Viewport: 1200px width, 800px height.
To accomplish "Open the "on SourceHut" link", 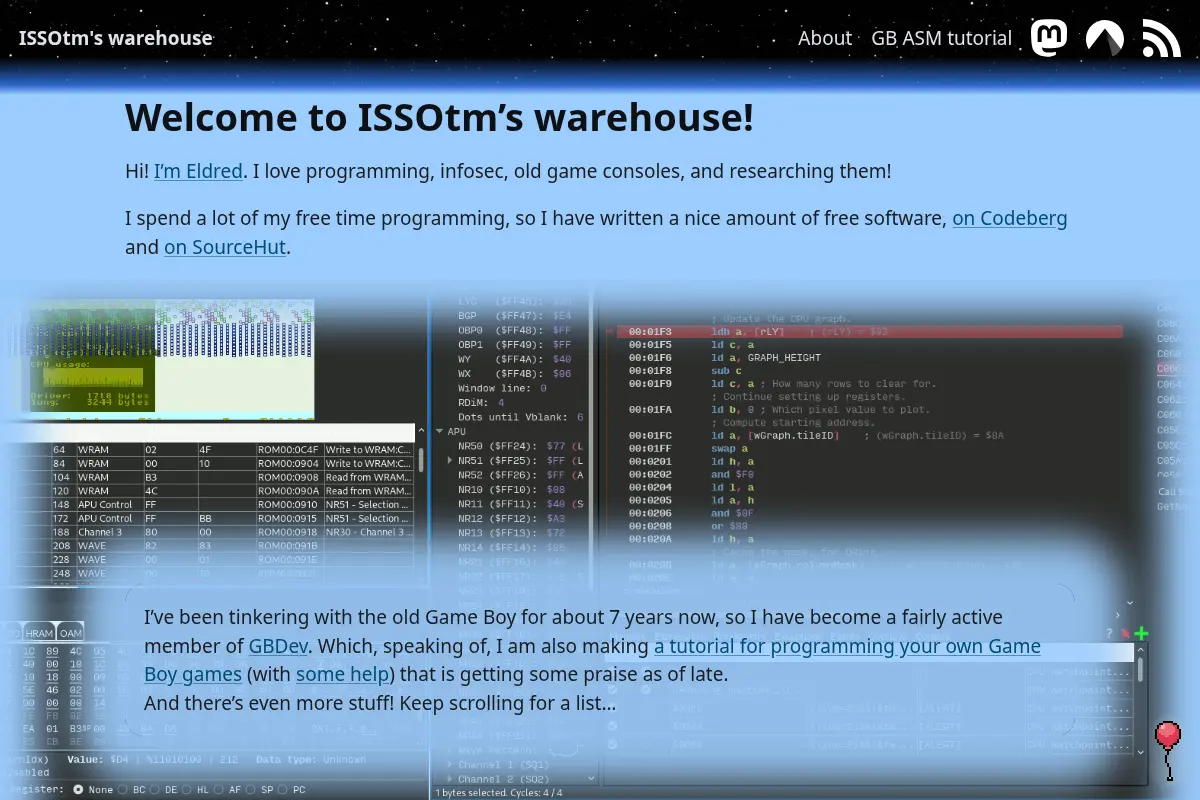I will [x=225, y=247].
